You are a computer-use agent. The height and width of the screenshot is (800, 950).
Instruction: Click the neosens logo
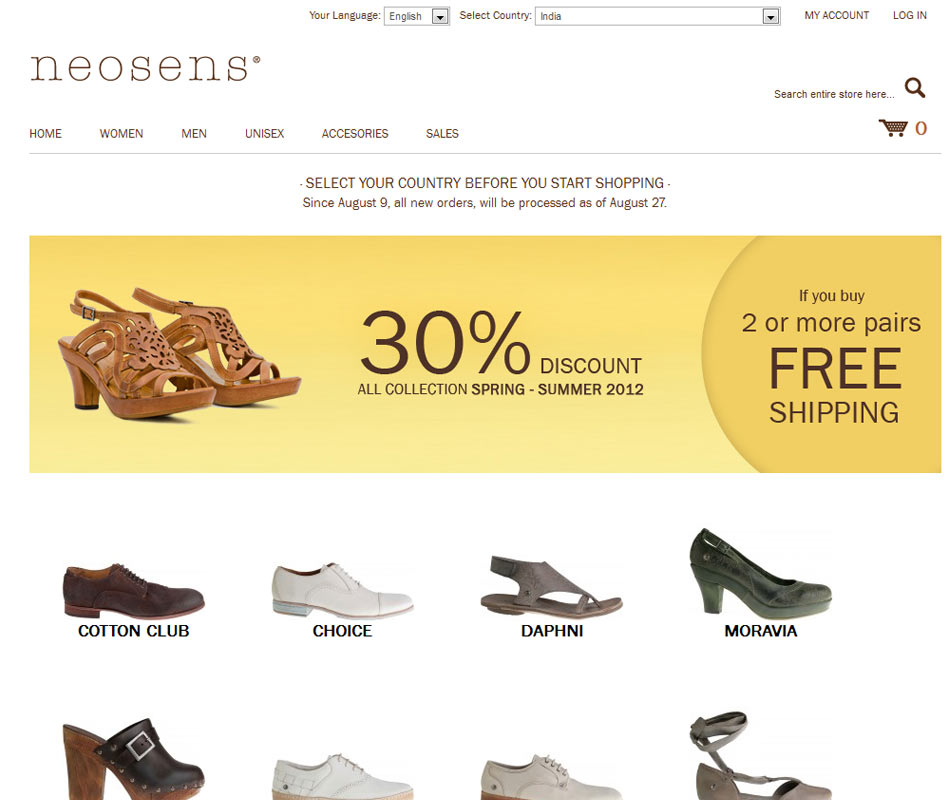(145, 68)
